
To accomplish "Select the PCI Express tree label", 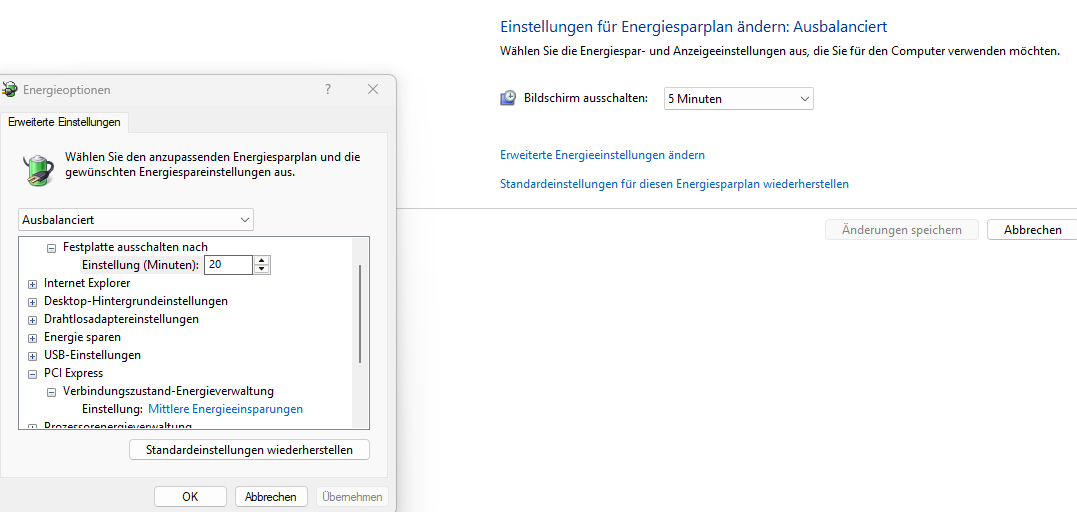I will pyautogui.click(x=73, y=373).
